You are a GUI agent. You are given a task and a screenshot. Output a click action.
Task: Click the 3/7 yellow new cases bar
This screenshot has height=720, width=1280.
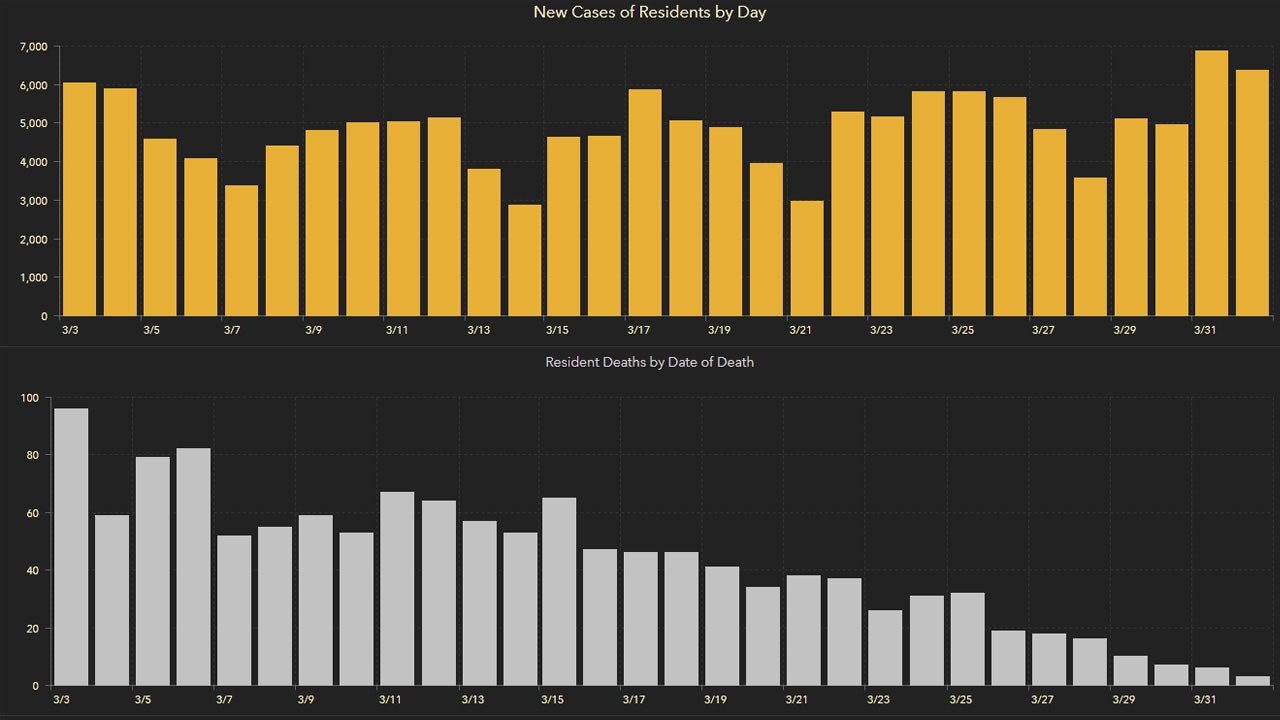pyautogui.click(x=241, y=250)
